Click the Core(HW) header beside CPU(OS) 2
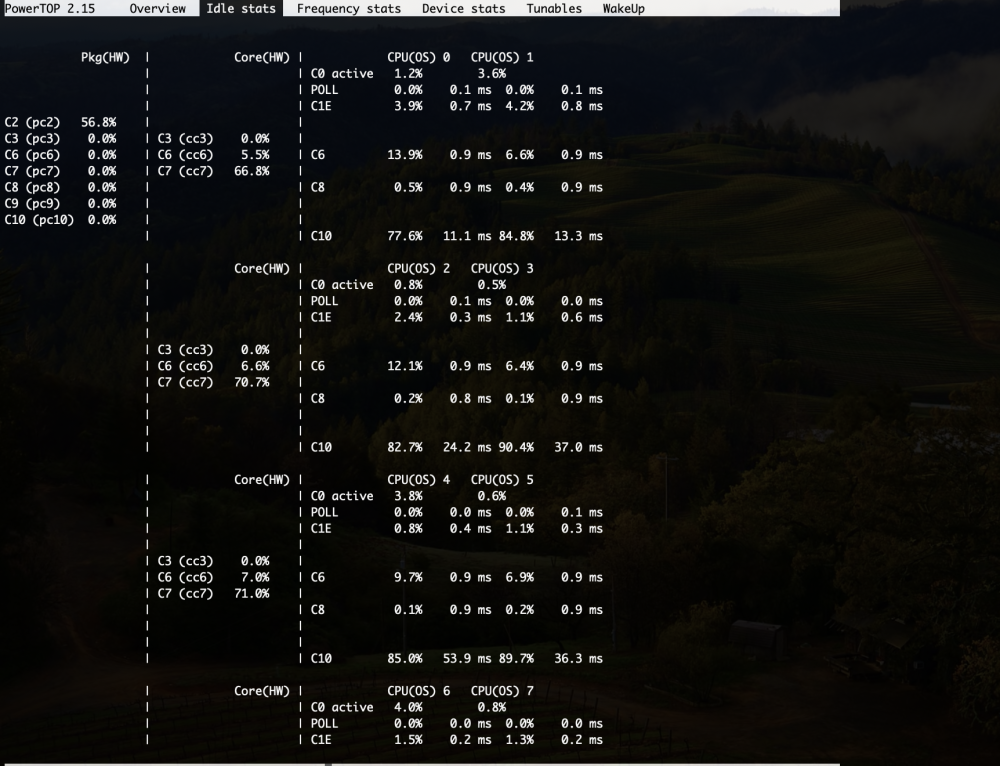This screenshot has height=766, width=1000. click(x=262, y=269)
